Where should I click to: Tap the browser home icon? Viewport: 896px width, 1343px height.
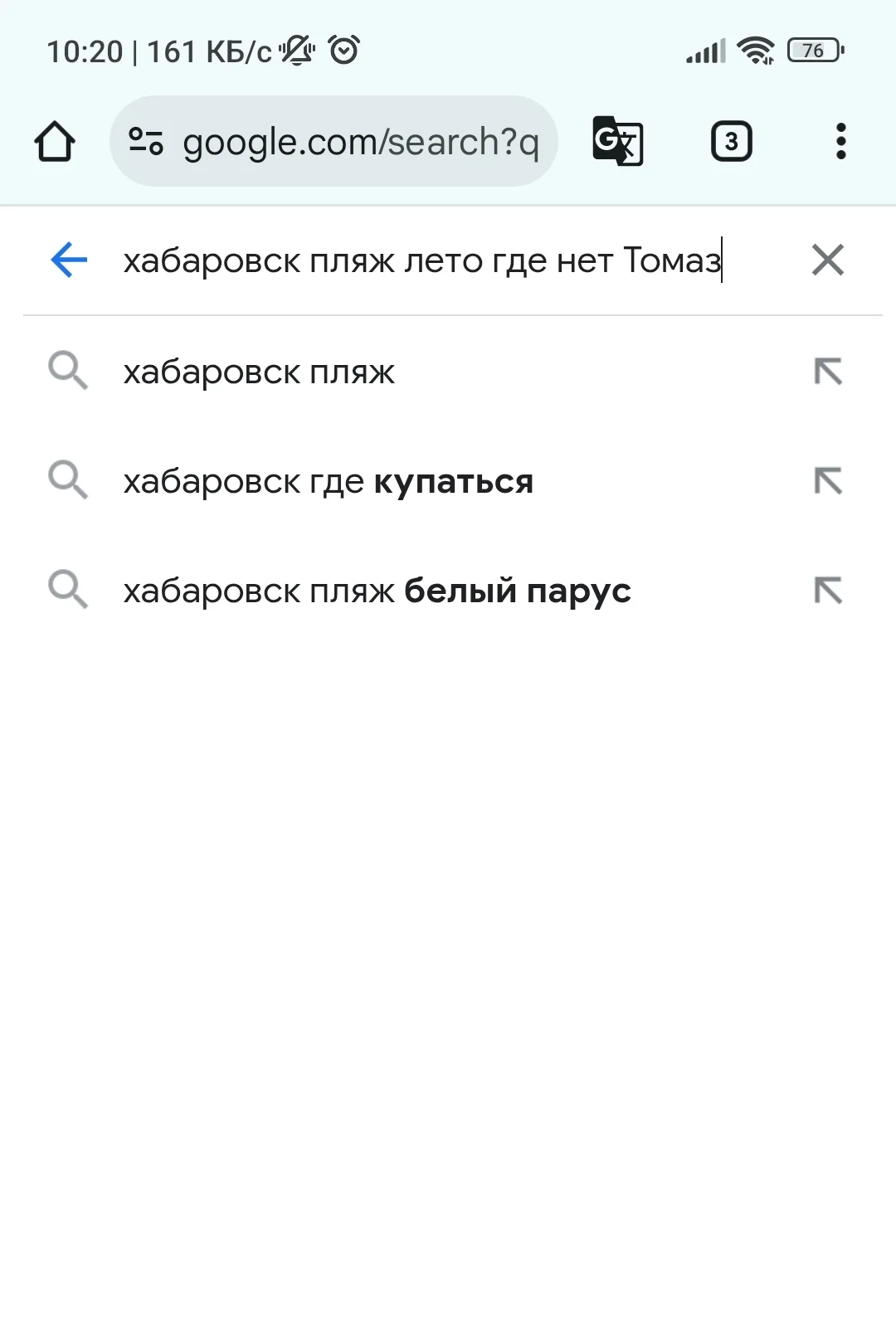pyautogui.click(x=55, y=142)
